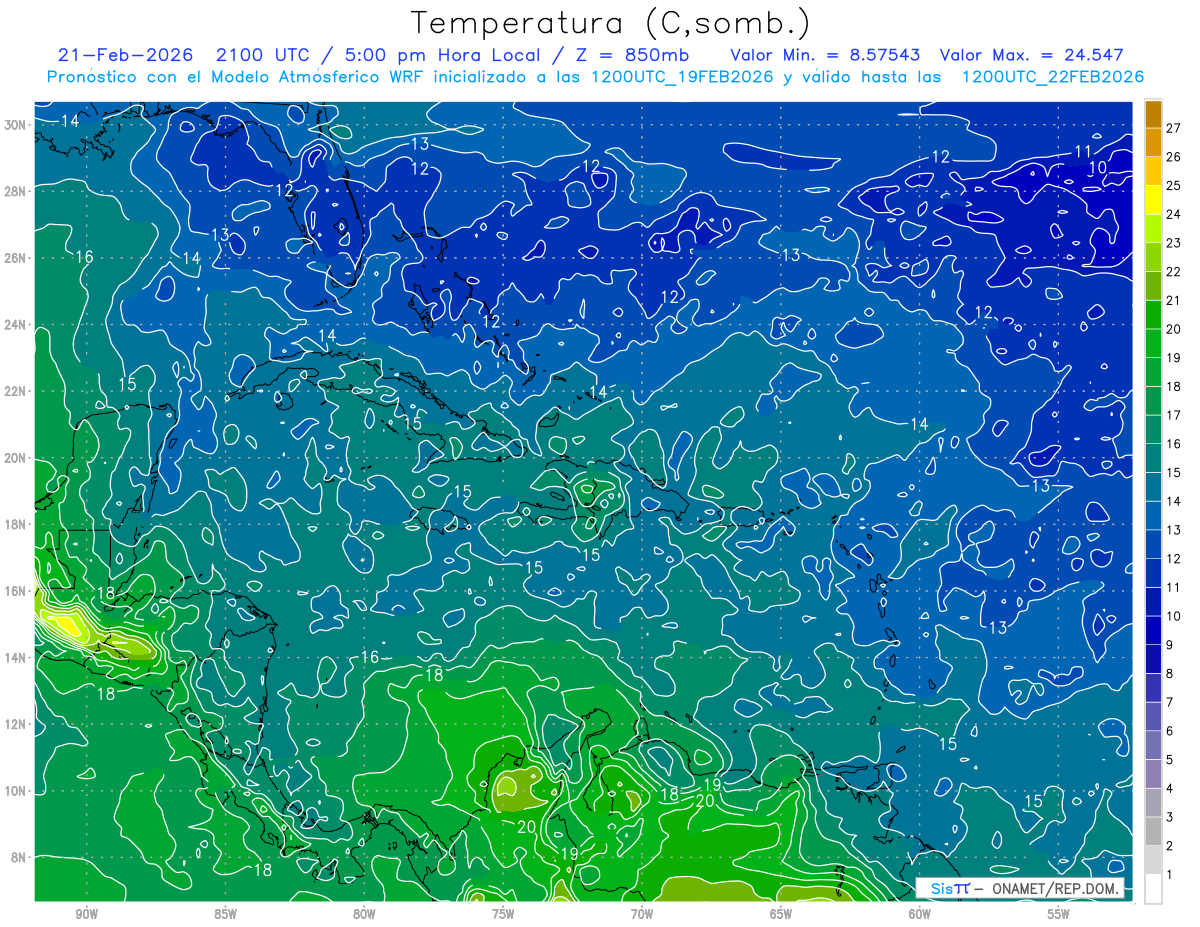Select the '1200UTC_22FEB2026' valid-until time
The height and width of the screenshot is (927, 1200).
tap(1053, 77)
